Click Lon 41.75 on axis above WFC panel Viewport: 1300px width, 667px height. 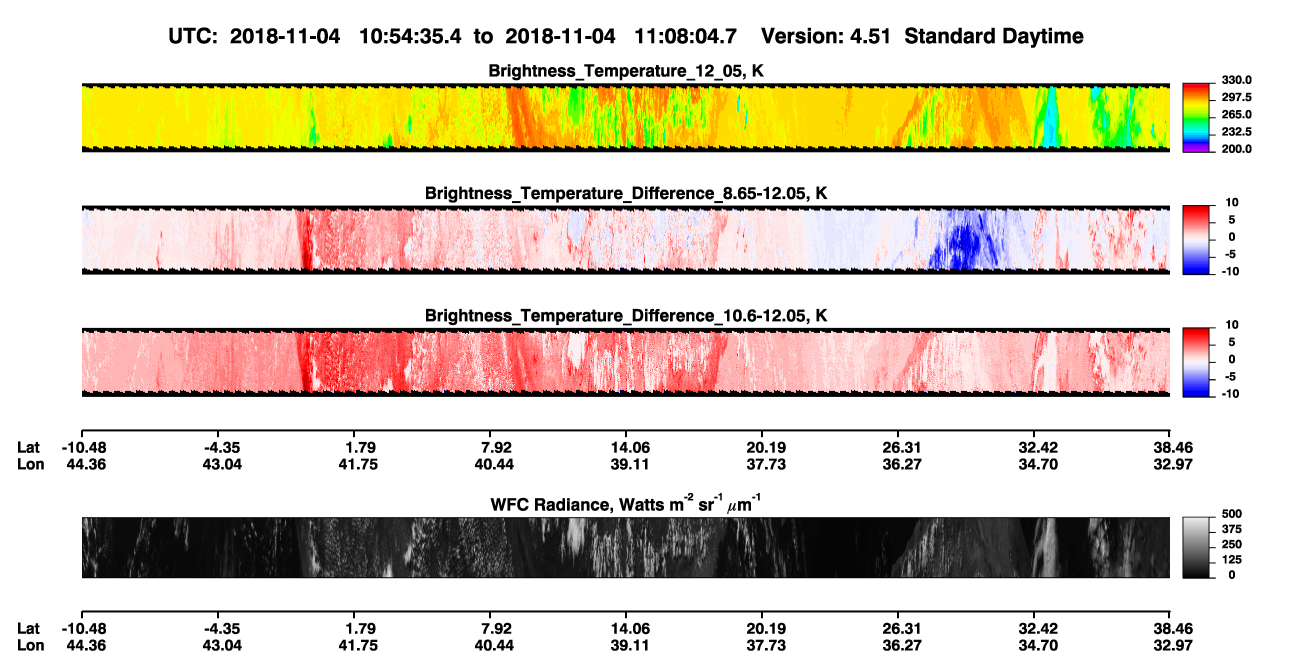click(x=360, y=464)
